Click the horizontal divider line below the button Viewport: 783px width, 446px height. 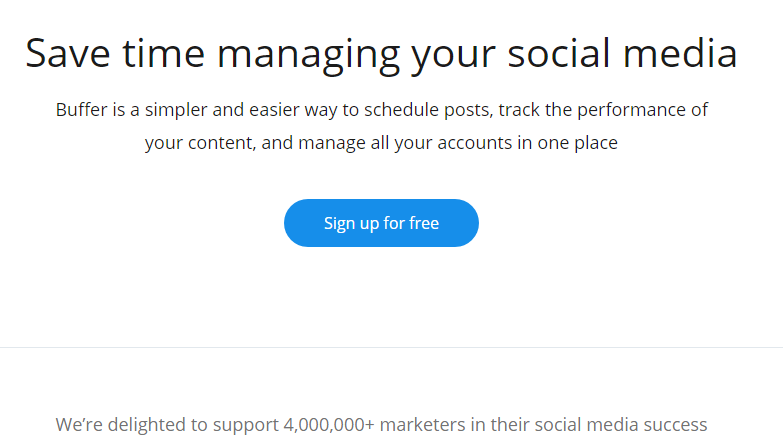coord(392,347)
